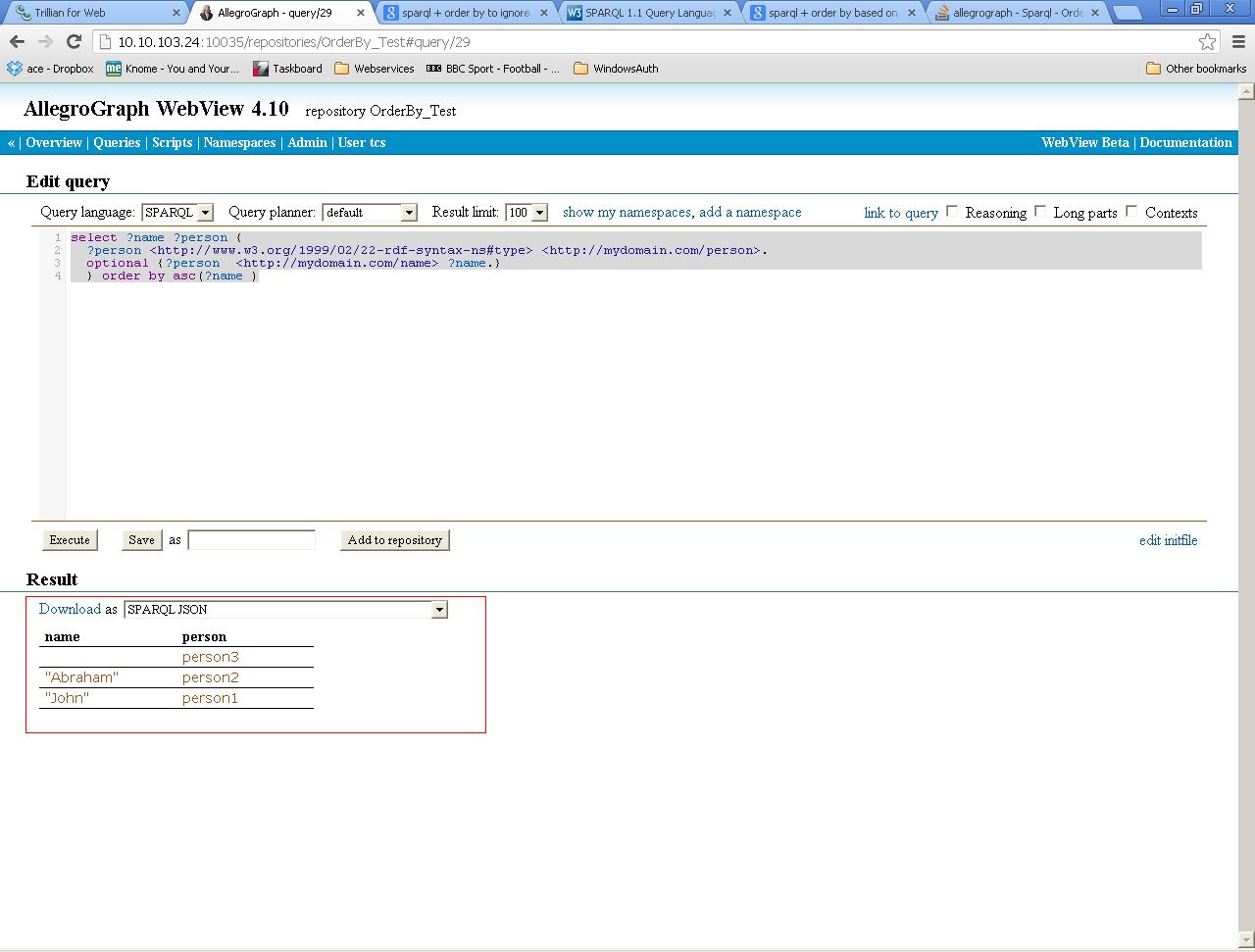1255x952 pixels.
Task: Click the "Abraham" name value
Action: pos(81,677)
